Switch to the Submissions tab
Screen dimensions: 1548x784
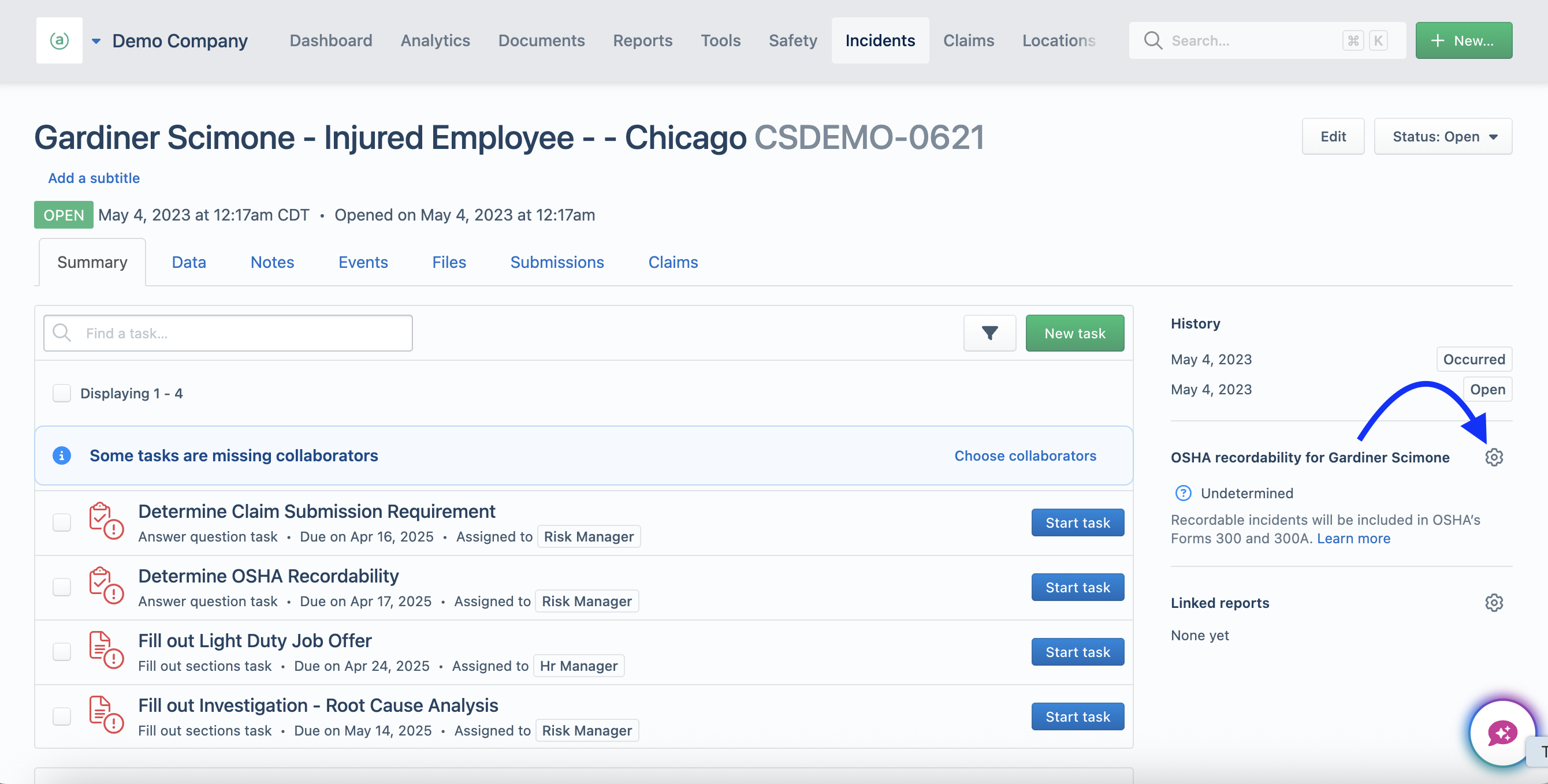point(557,262)
